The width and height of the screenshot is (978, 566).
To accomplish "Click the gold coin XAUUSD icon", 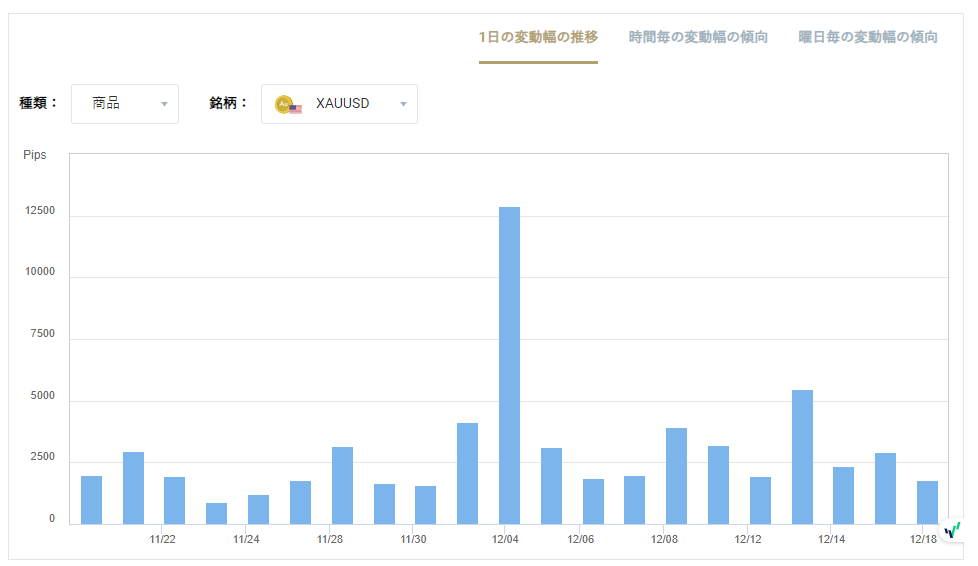I will click(288, 104).
